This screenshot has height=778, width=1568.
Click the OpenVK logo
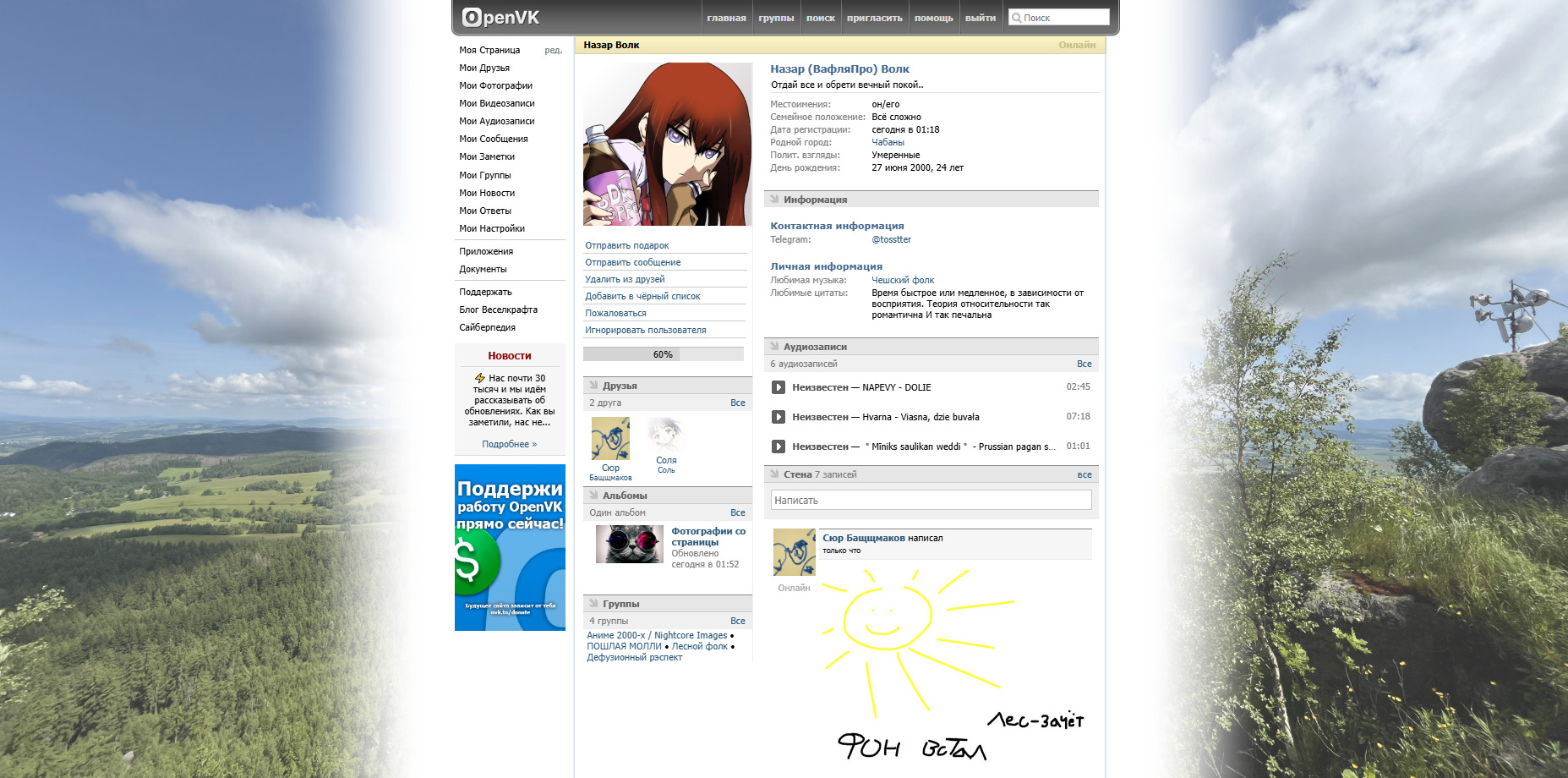(500, 17)
